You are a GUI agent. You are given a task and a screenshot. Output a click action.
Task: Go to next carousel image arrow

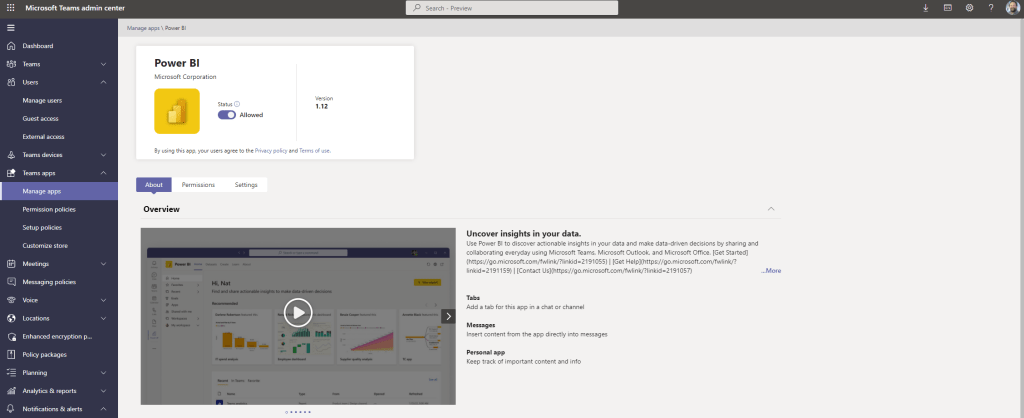448,316
